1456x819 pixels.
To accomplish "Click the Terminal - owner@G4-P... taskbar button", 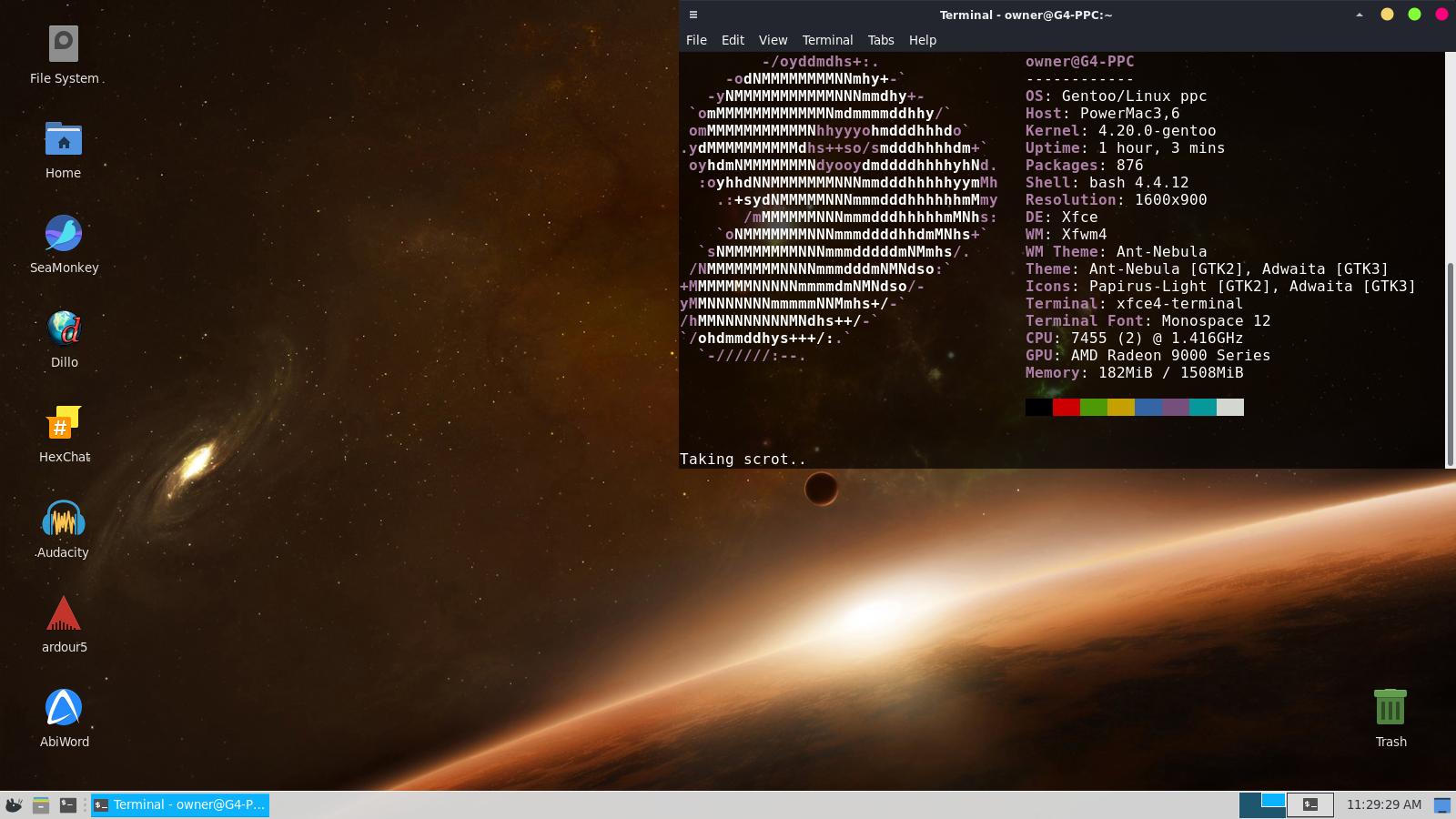I will [180, 804].
